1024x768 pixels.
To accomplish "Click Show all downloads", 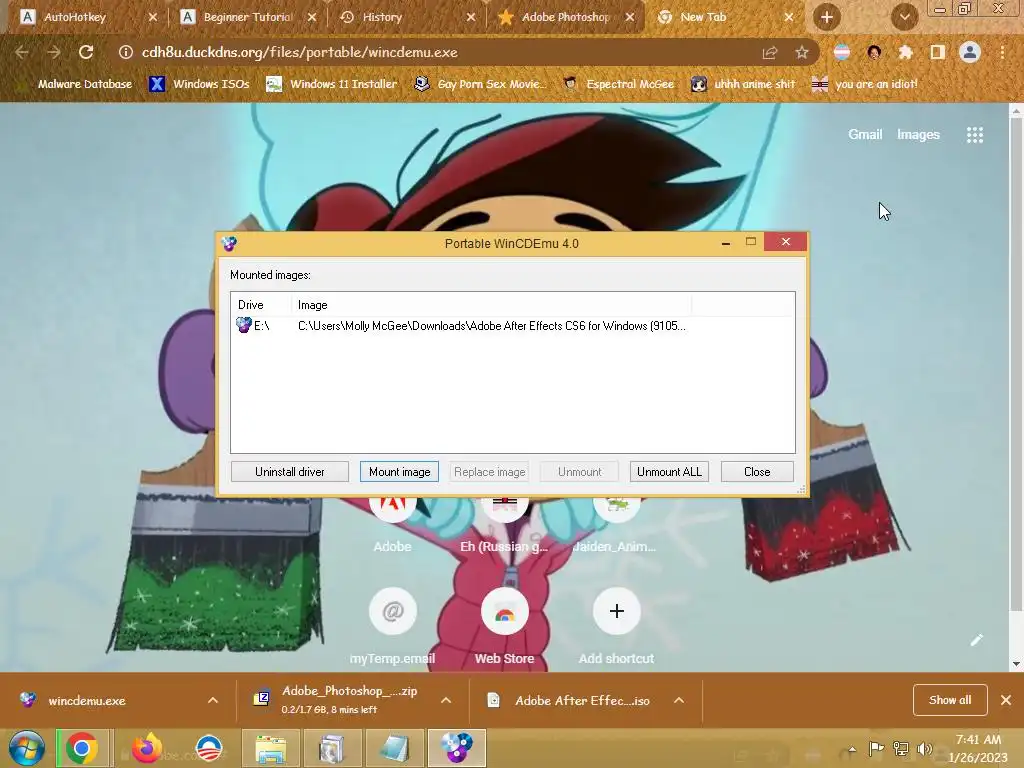I will click(x=950, y=700).
